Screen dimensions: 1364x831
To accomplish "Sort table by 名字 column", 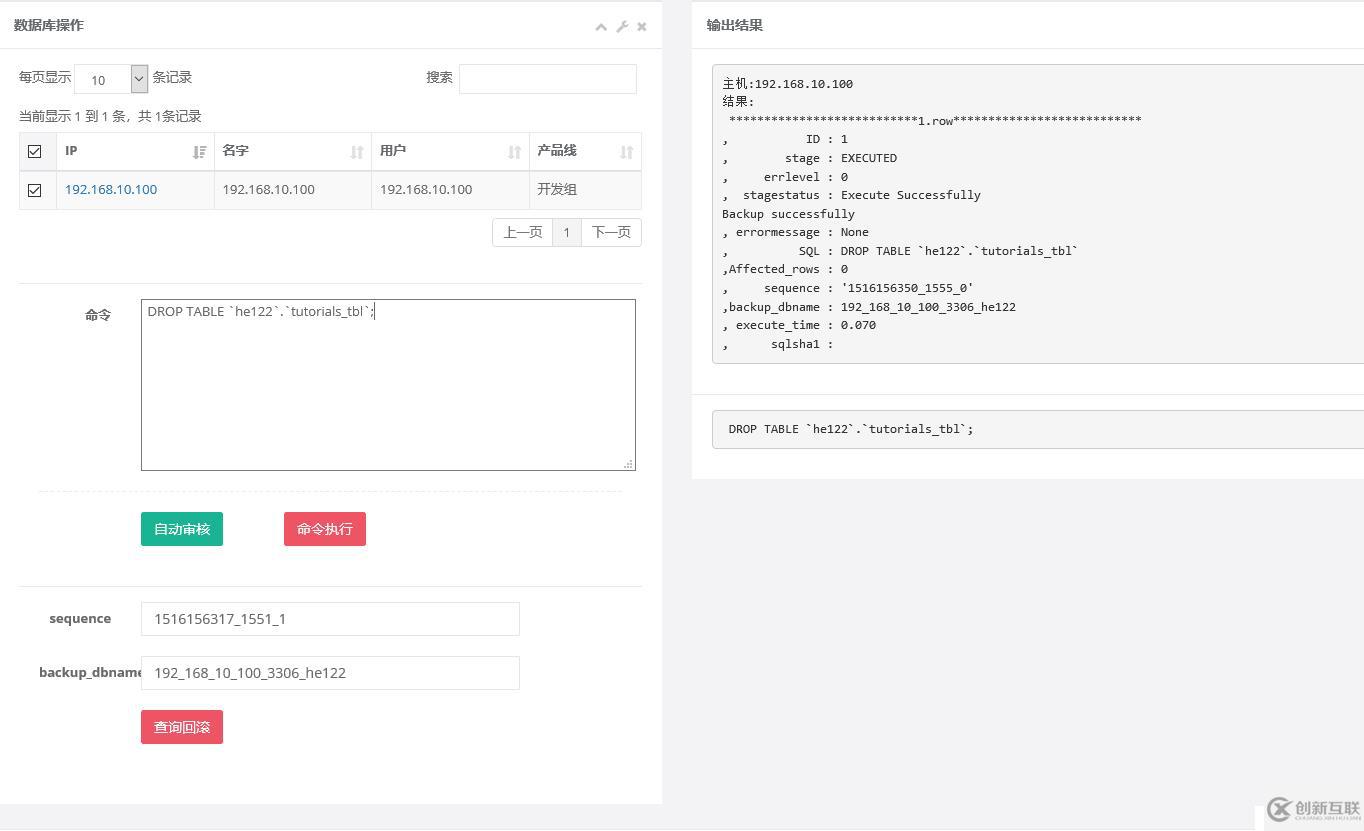I will point(292,151).
